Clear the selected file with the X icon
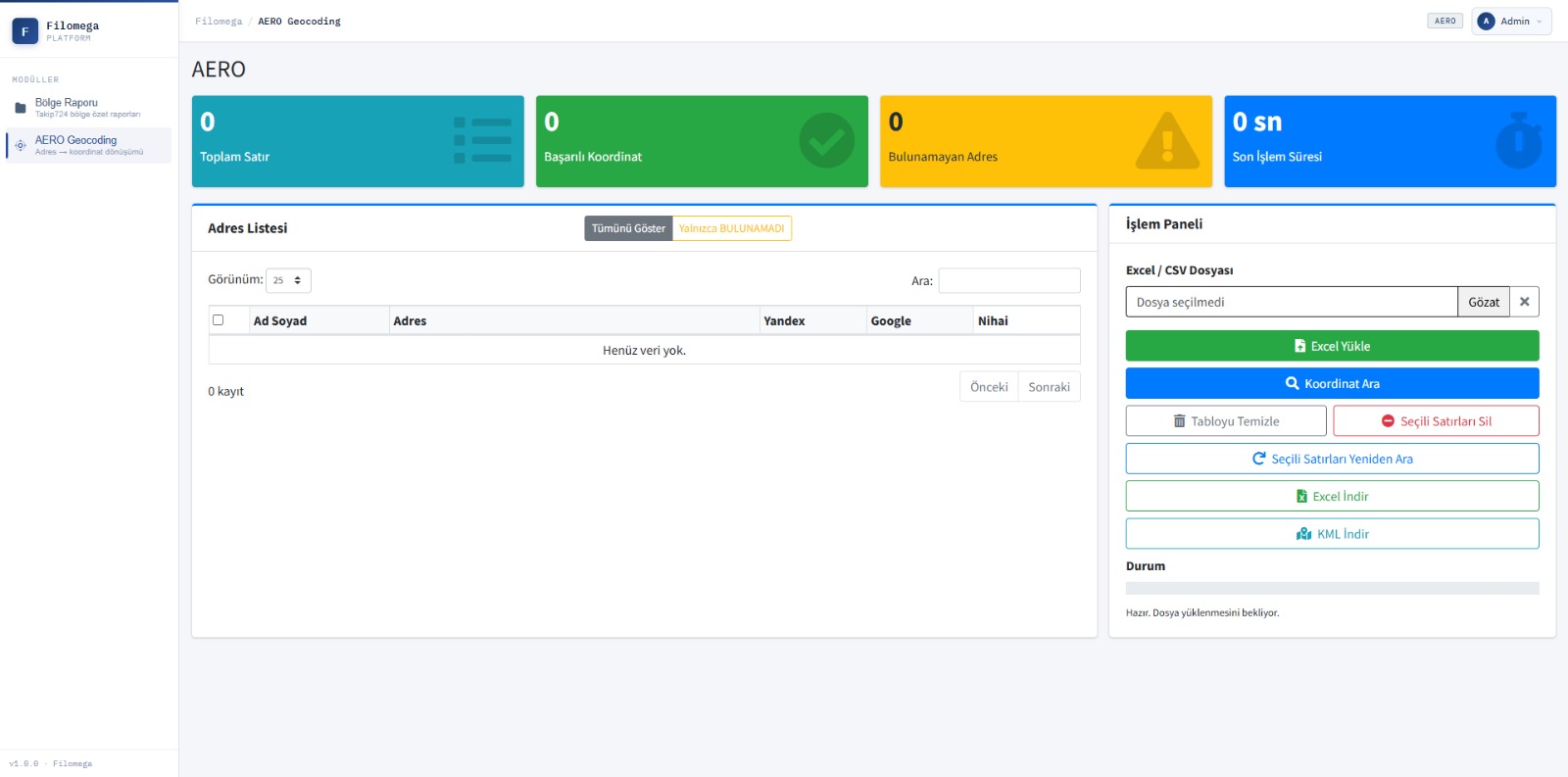Image resolution: width=1568 pixels, height=777 pixels. 1524,302
